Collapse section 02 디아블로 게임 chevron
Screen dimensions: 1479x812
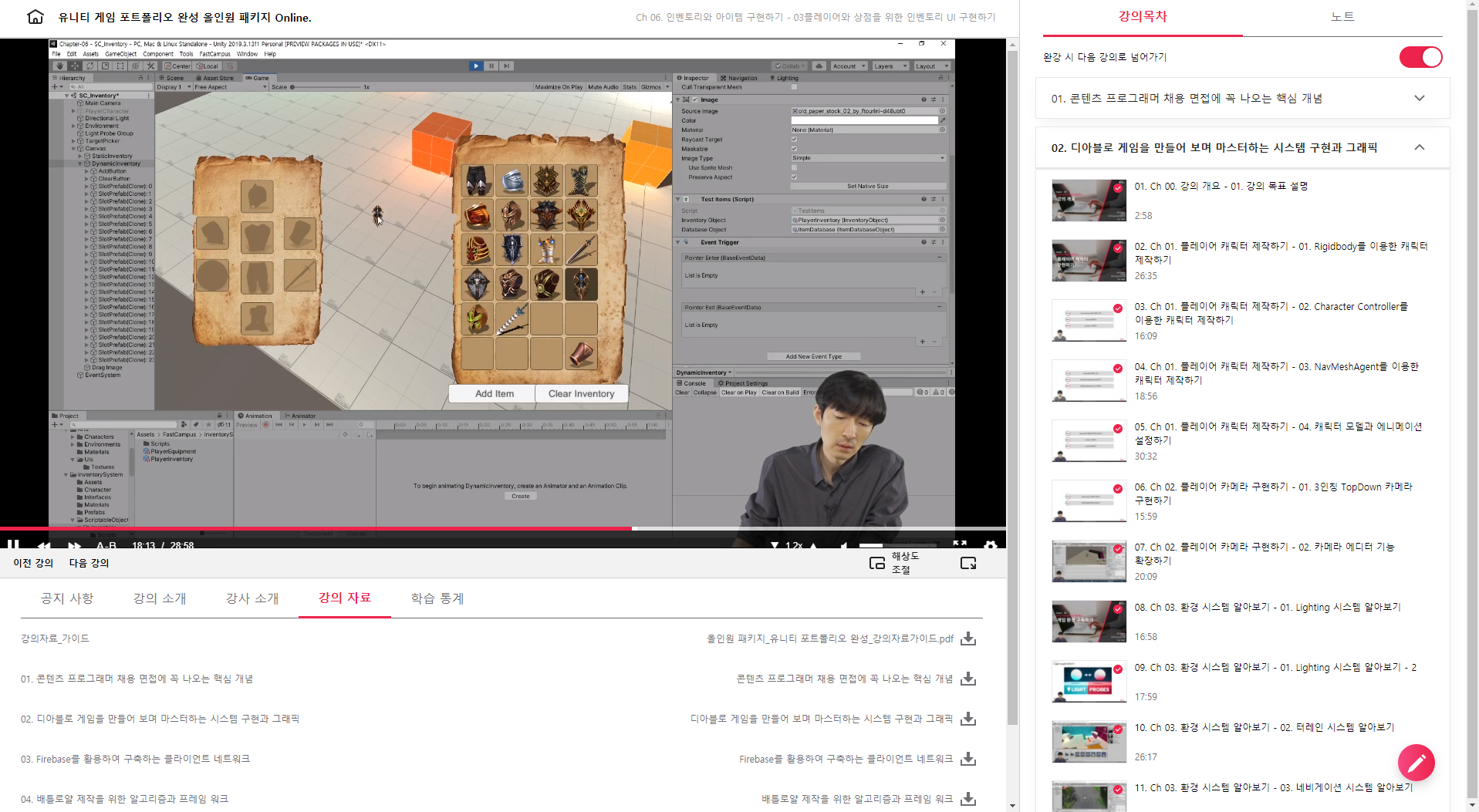pyautogui.click(x=1419, y=147)
